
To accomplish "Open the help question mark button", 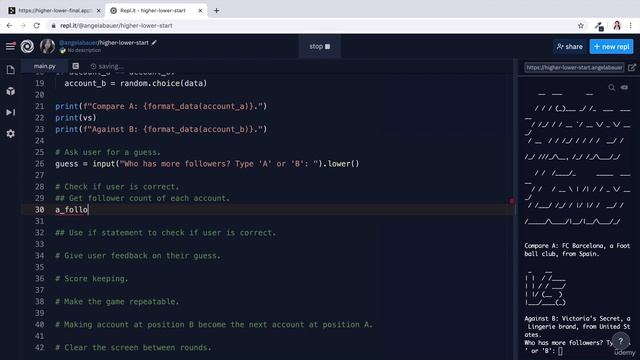I will coord(620,341).
